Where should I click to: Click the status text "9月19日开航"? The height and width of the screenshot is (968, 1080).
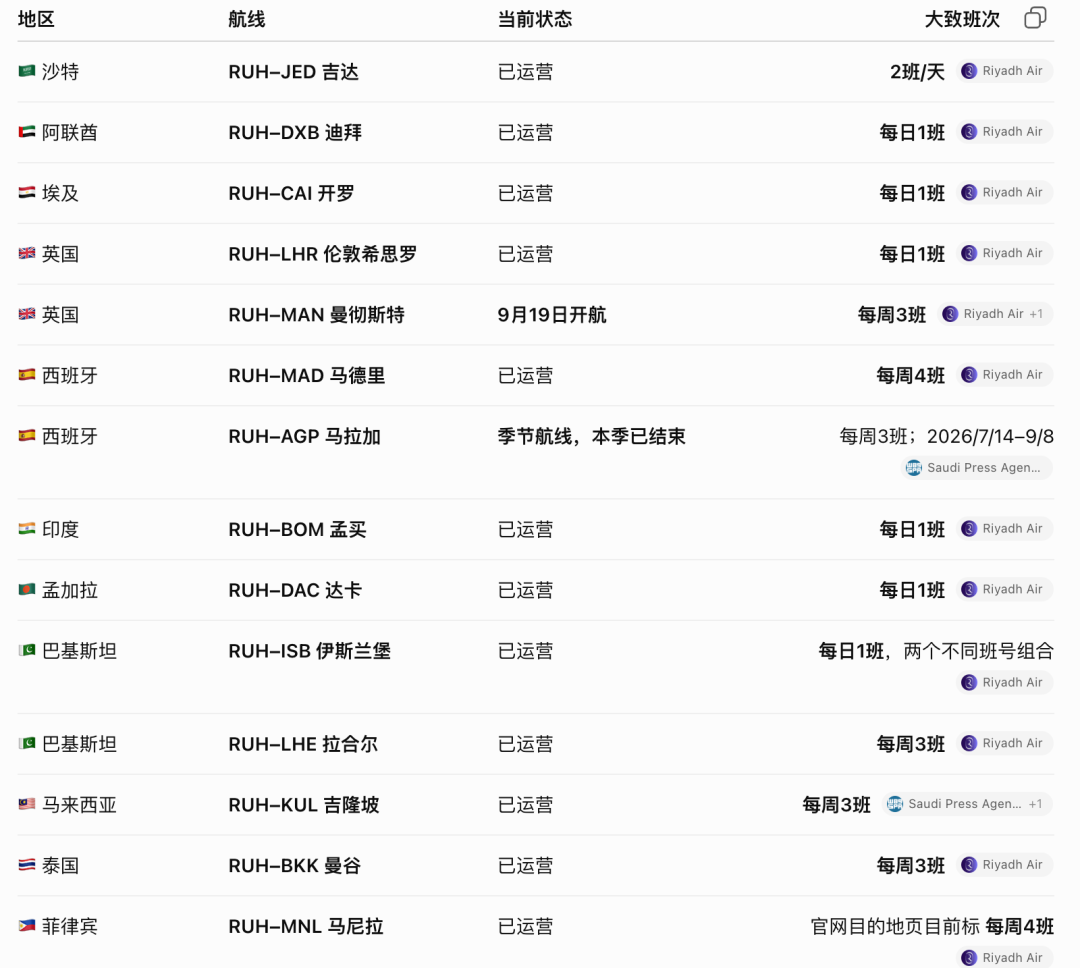click(552, 315)
